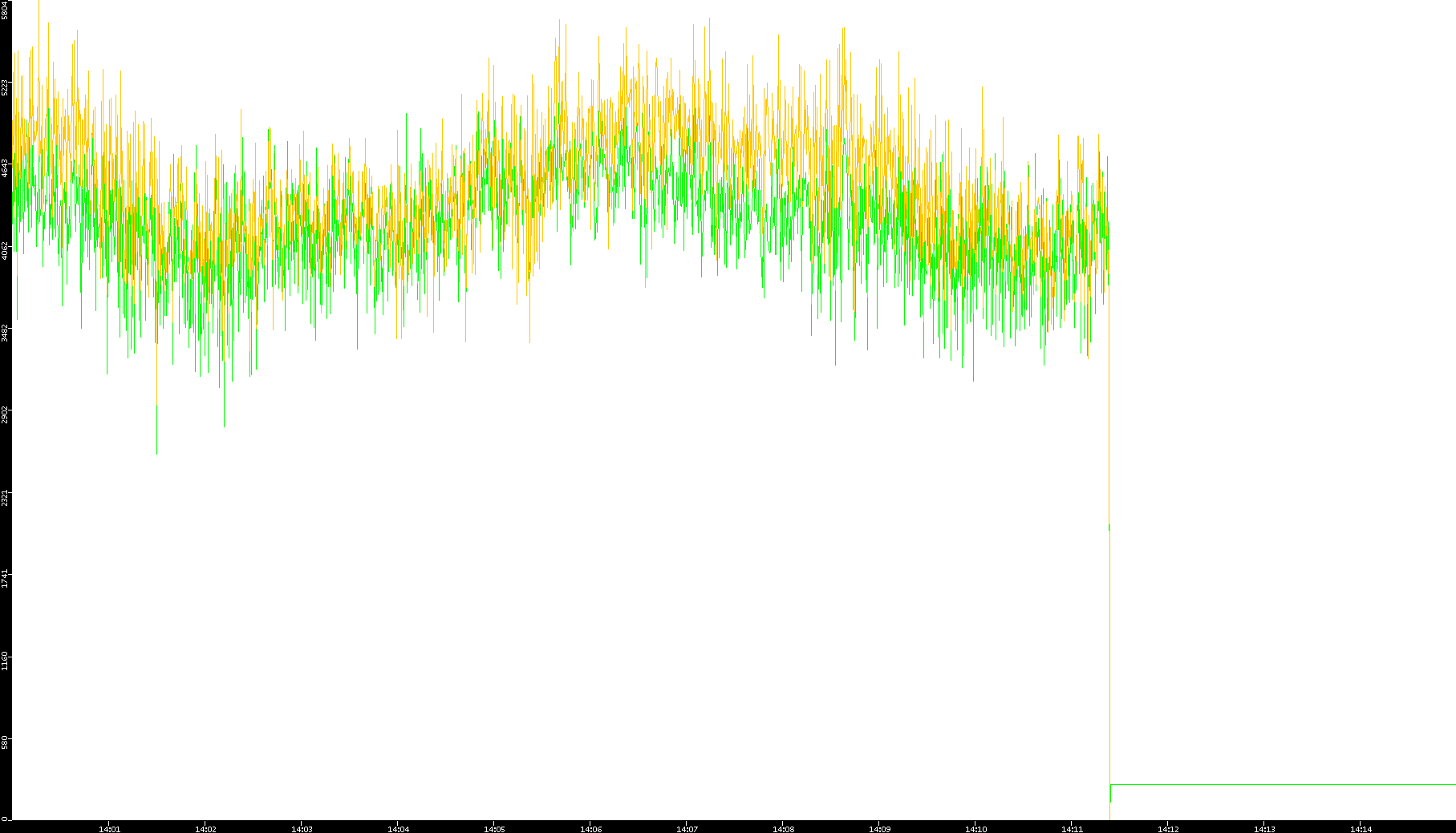Select the 5223 y-axis label
The height and width of the screenshot is (833, 1456).
(x=5, y=87)
